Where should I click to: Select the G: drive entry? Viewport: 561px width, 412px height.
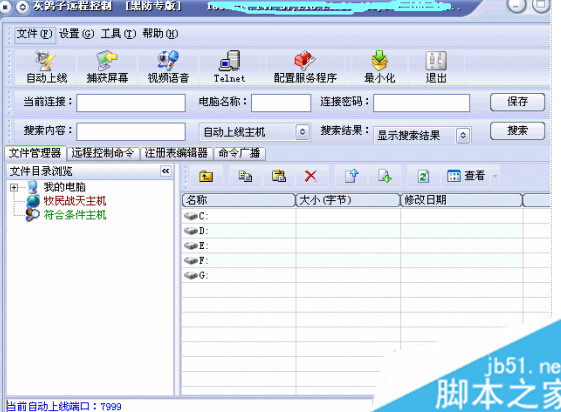[196, 275]
